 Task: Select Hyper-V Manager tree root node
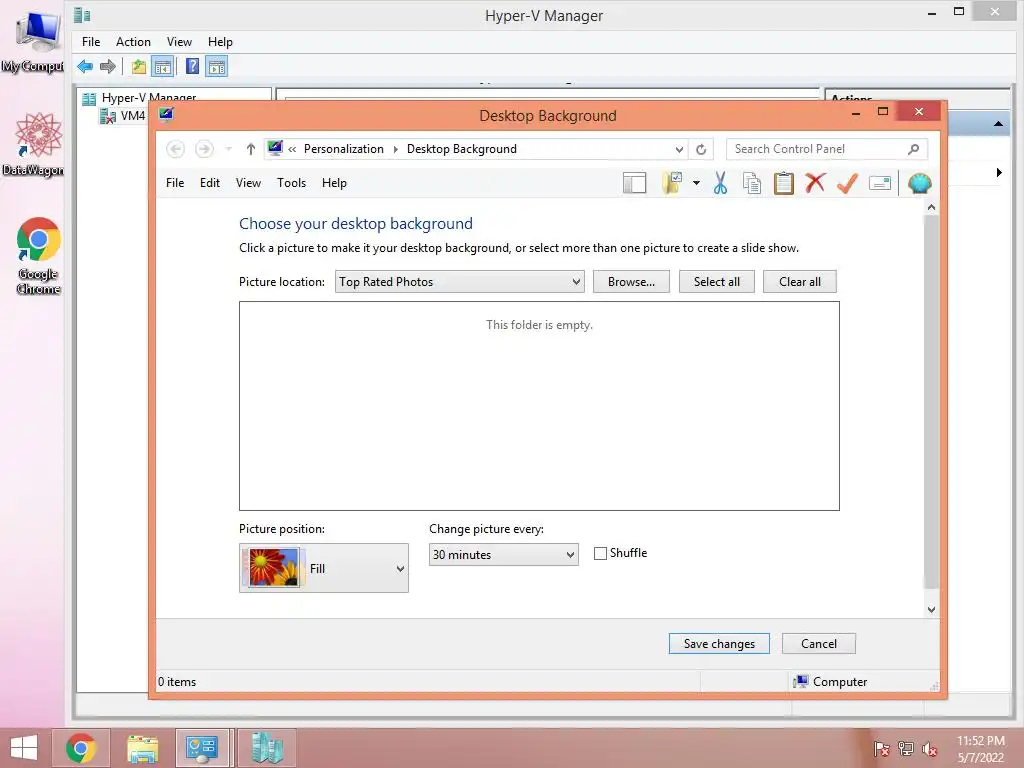coord(148,98)
